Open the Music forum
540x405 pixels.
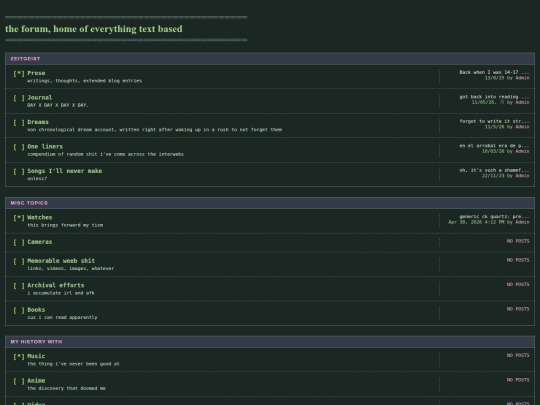tap(36, 356)
